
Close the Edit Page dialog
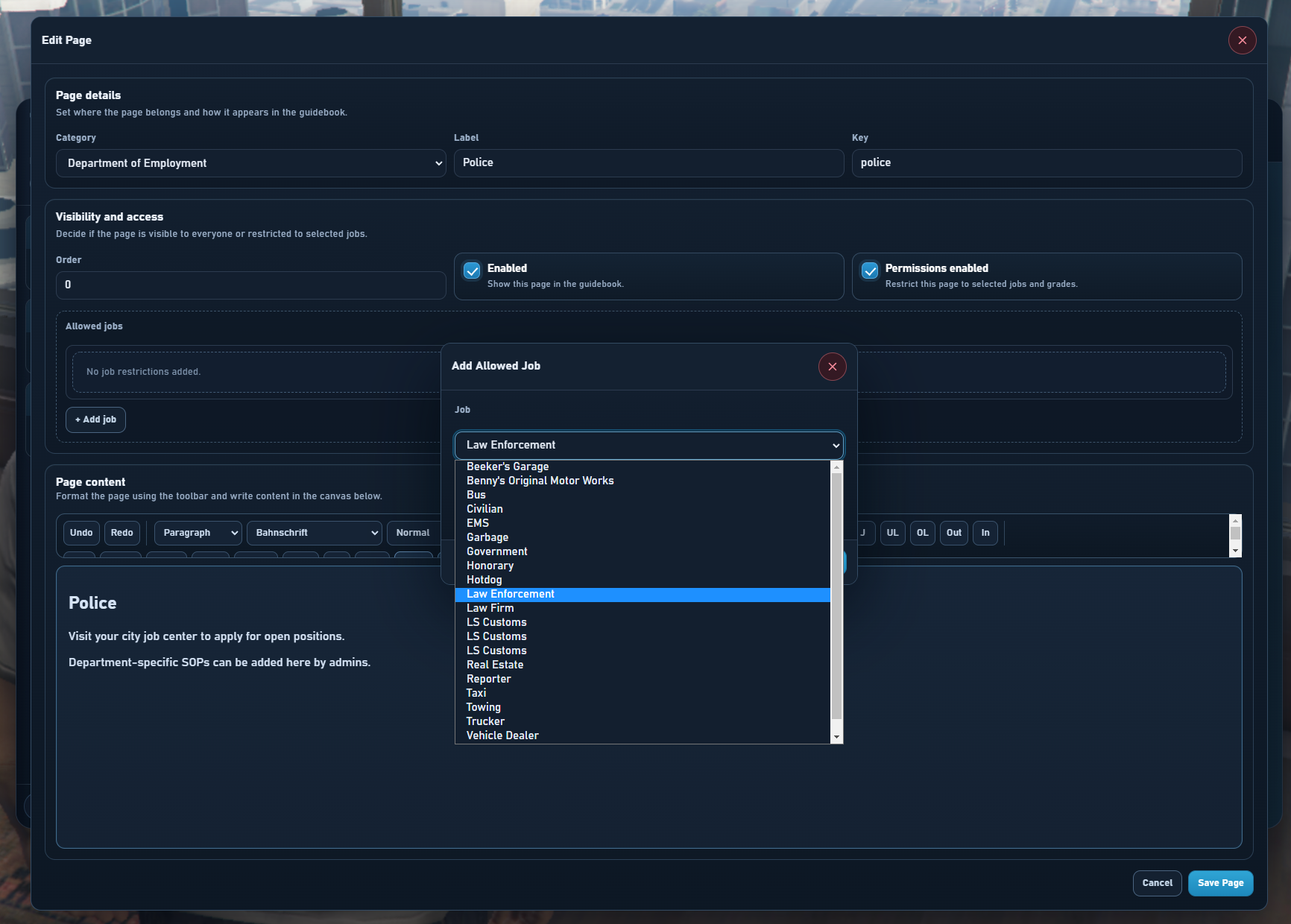(x=1243, y=40)
